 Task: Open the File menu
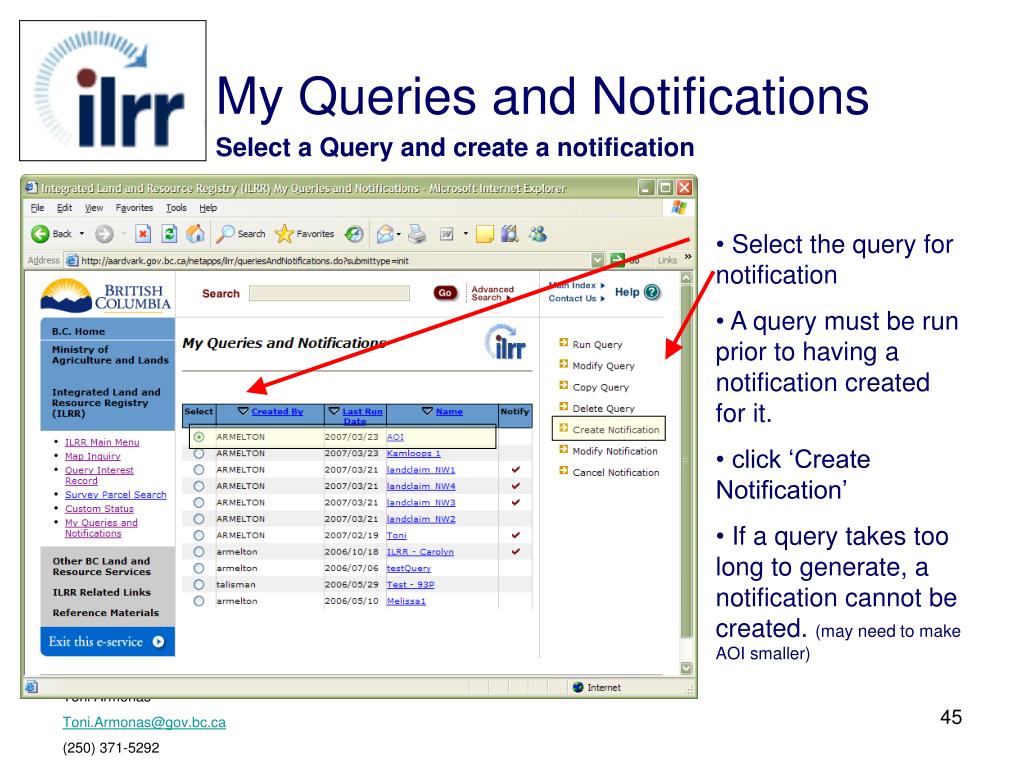pyautogui.click(x=37, y=208)
